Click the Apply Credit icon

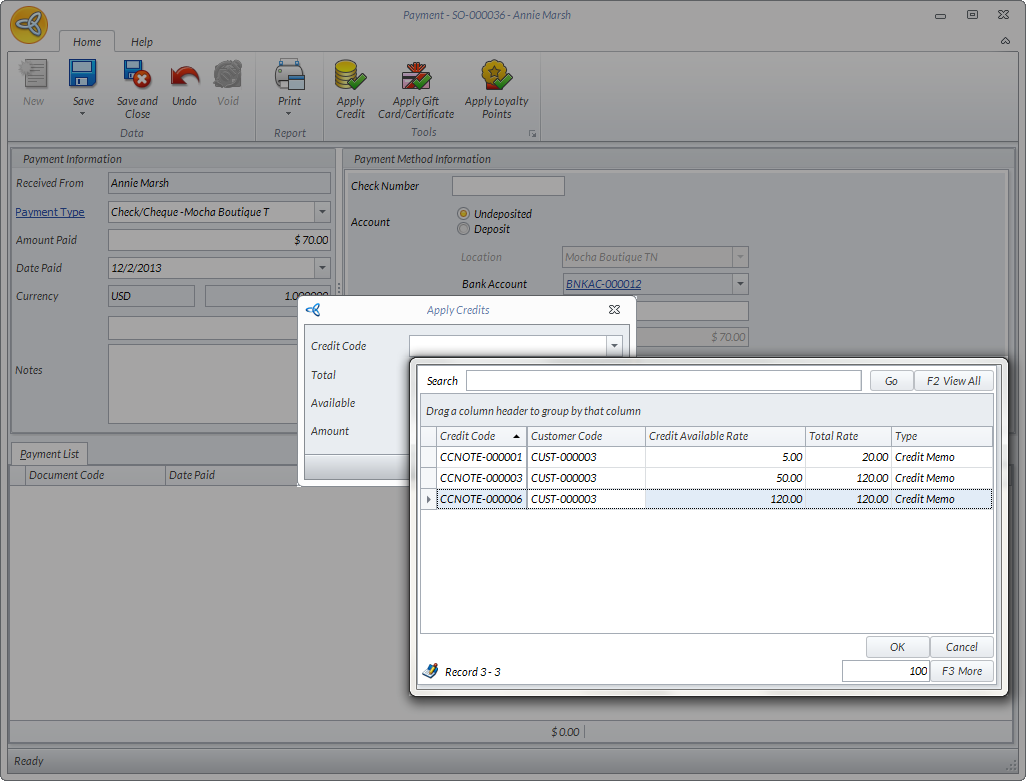350,76
